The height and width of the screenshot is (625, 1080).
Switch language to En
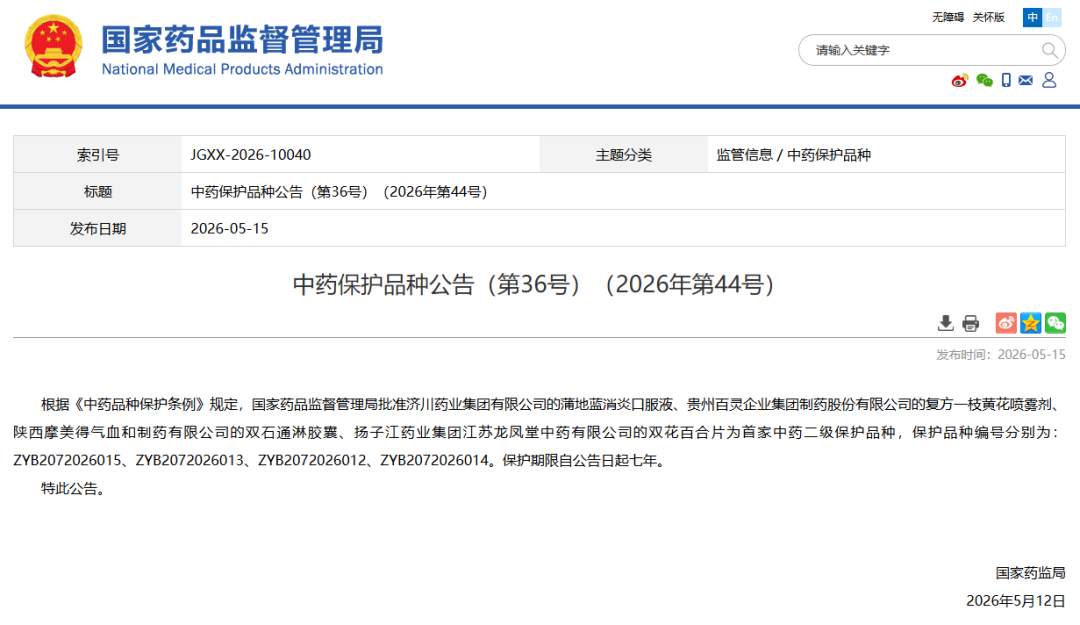(1052, 17)
